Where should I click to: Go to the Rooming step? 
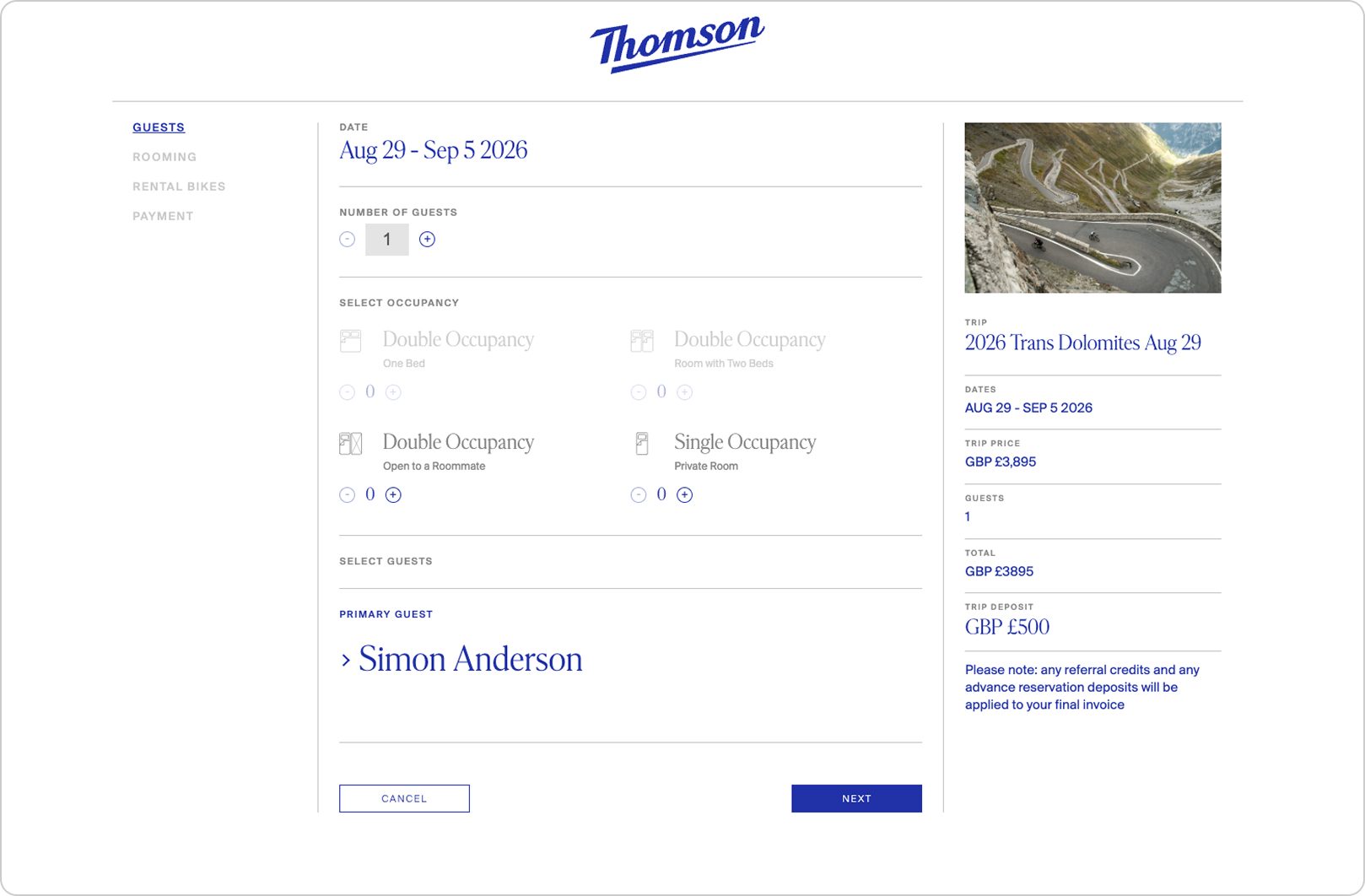point(165,157)
